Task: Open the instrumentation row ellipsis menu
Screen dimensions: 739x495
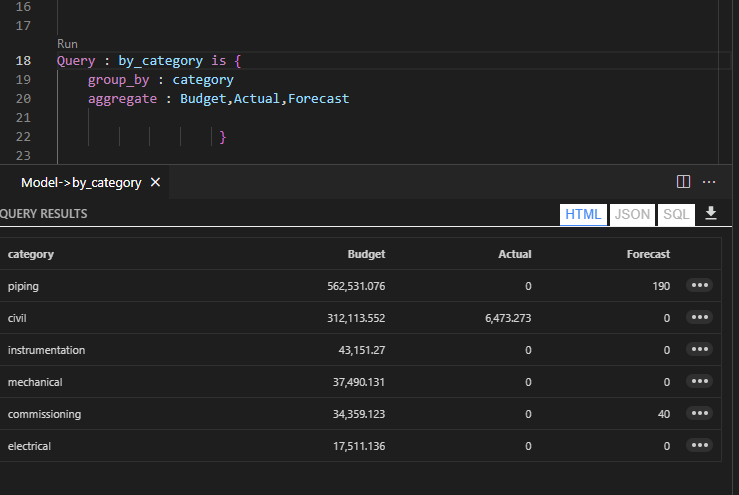Action: click(x=699, y=349)
